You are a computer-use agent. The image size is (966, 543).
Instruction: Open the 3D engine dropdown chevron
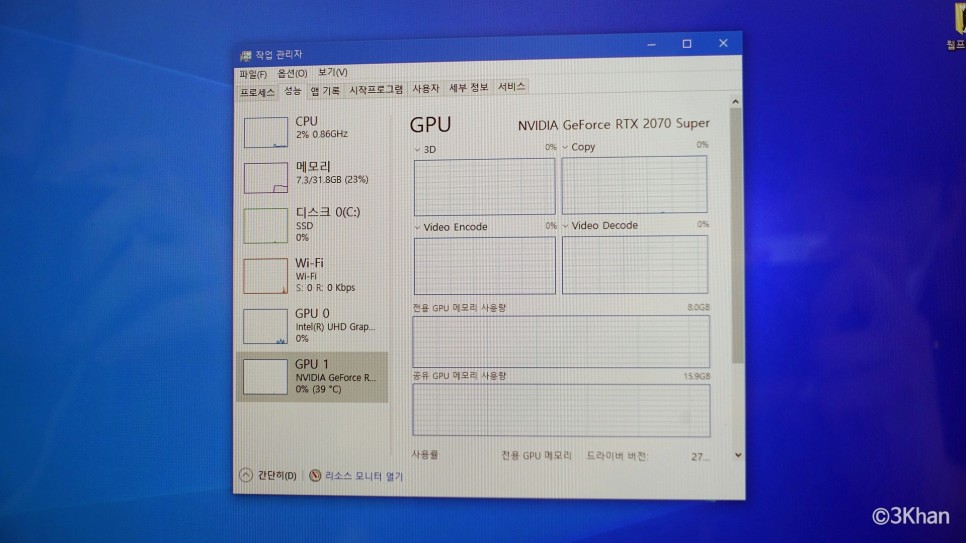[x=417, y=150]
